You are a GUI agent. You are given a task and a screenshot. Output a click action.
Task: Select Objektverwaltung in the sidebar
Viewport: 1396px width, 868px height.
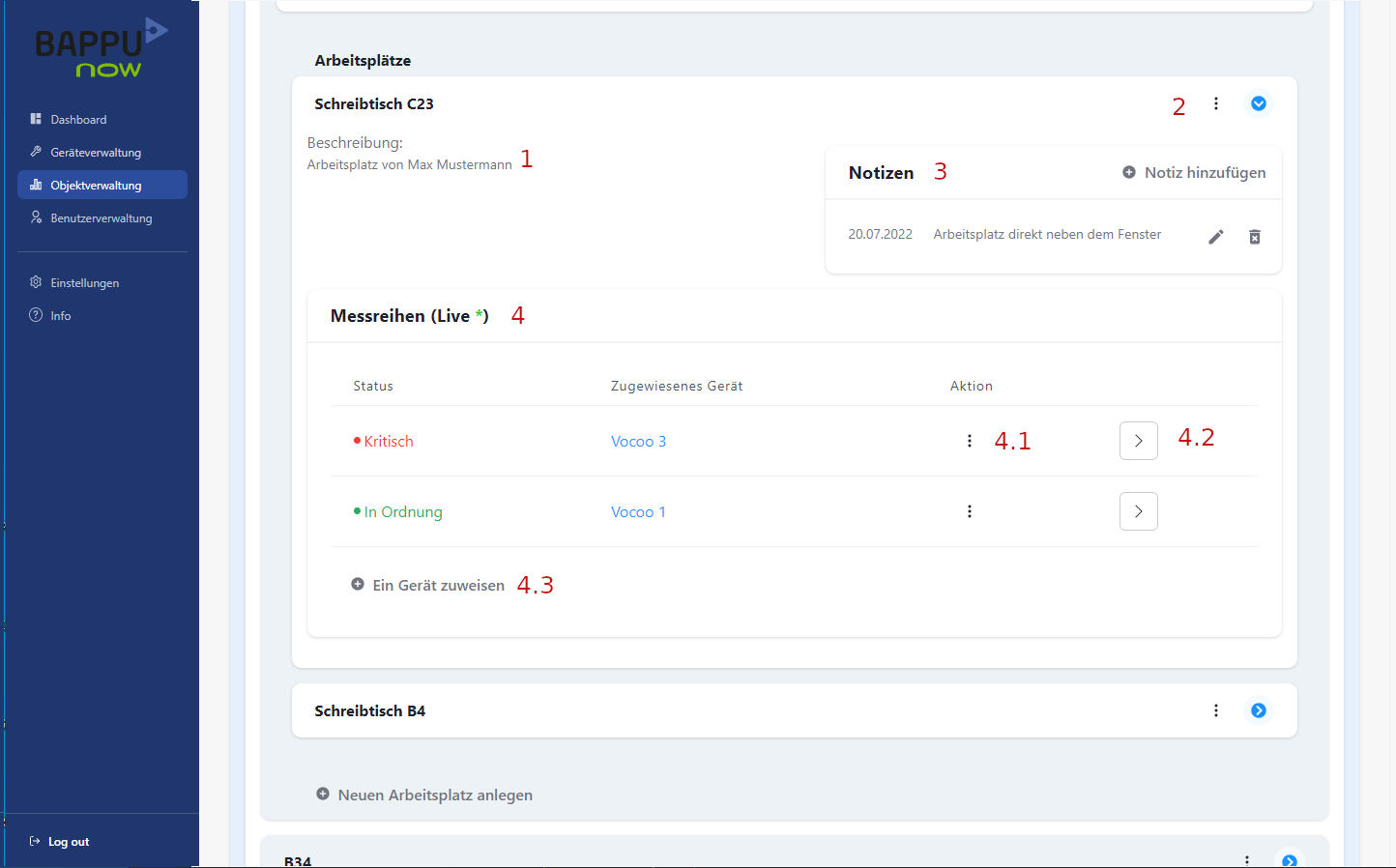pos(102,185)
